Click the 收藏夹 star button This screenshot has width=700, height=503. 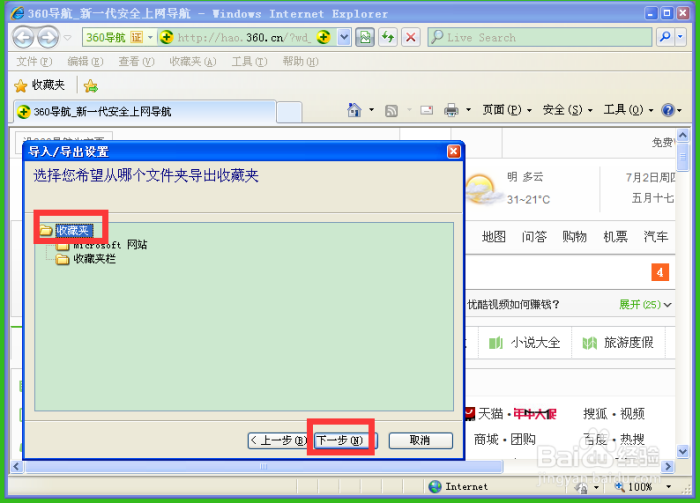tap(39, 85)
